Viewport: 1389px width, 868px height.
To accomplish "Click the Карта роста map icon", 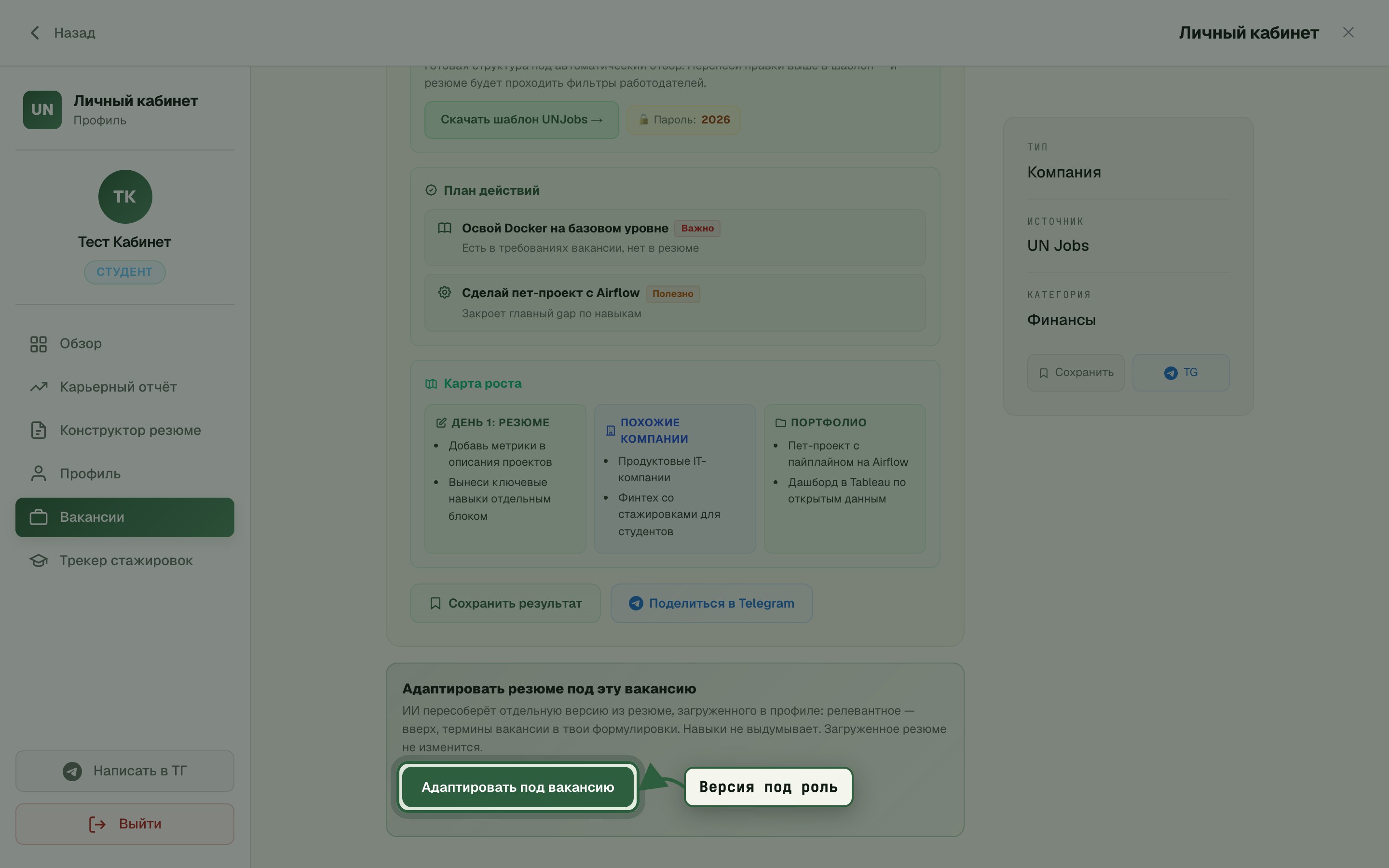I will click(431, 383).
